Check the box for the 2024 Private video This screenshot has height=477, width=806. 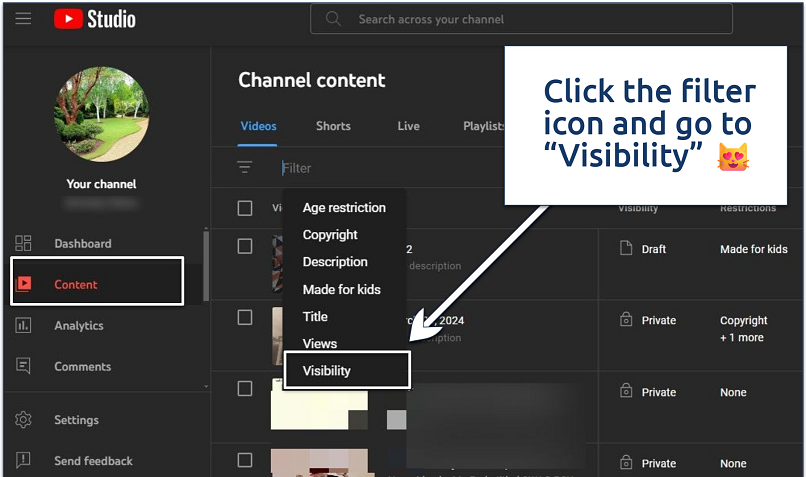245,317
